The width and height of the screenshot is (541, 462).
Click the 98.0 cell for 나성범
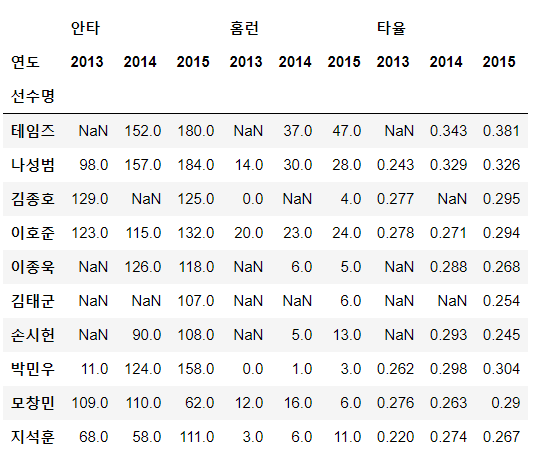[x=94, y=165]
